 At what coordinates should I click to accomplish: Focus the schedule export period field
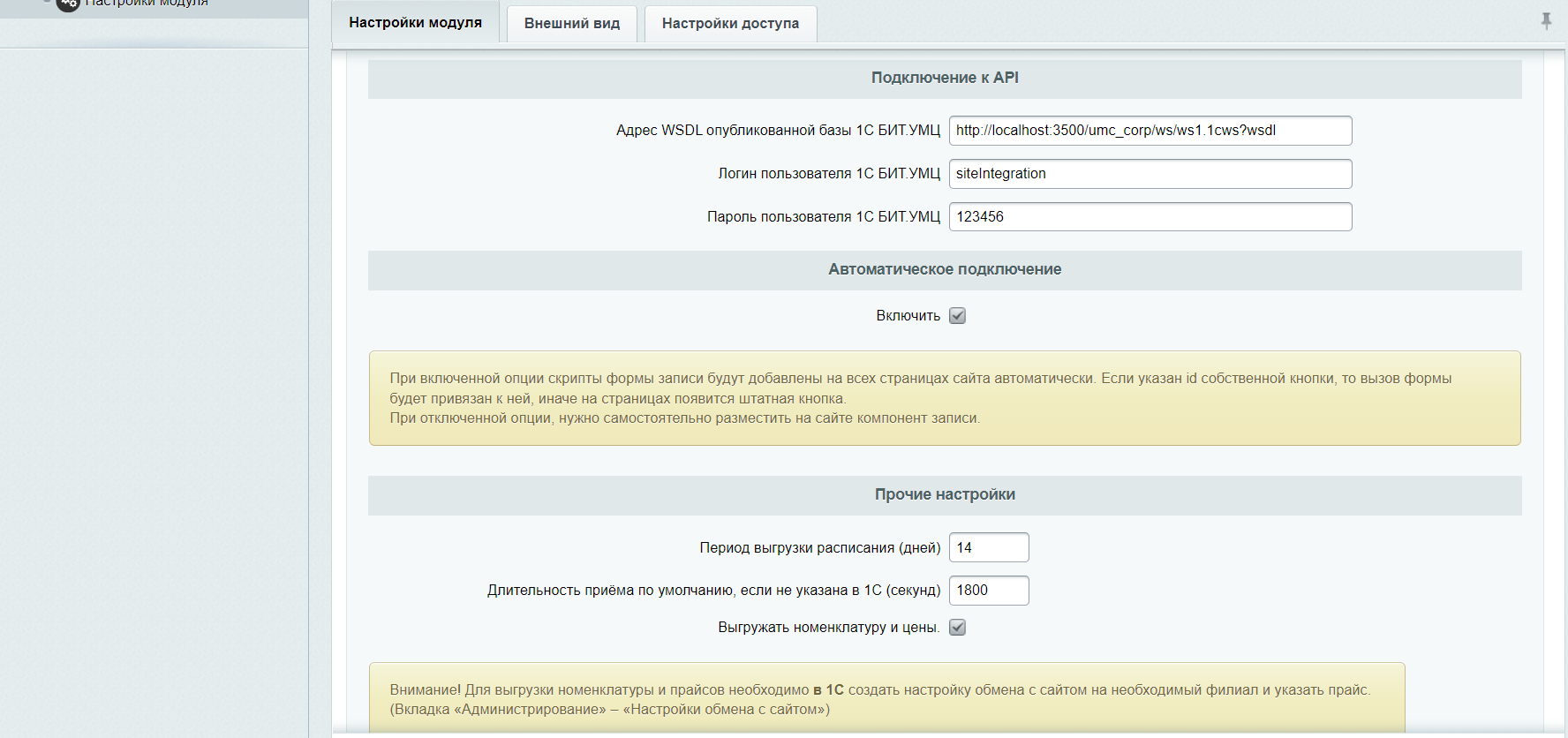coord(988,547)
